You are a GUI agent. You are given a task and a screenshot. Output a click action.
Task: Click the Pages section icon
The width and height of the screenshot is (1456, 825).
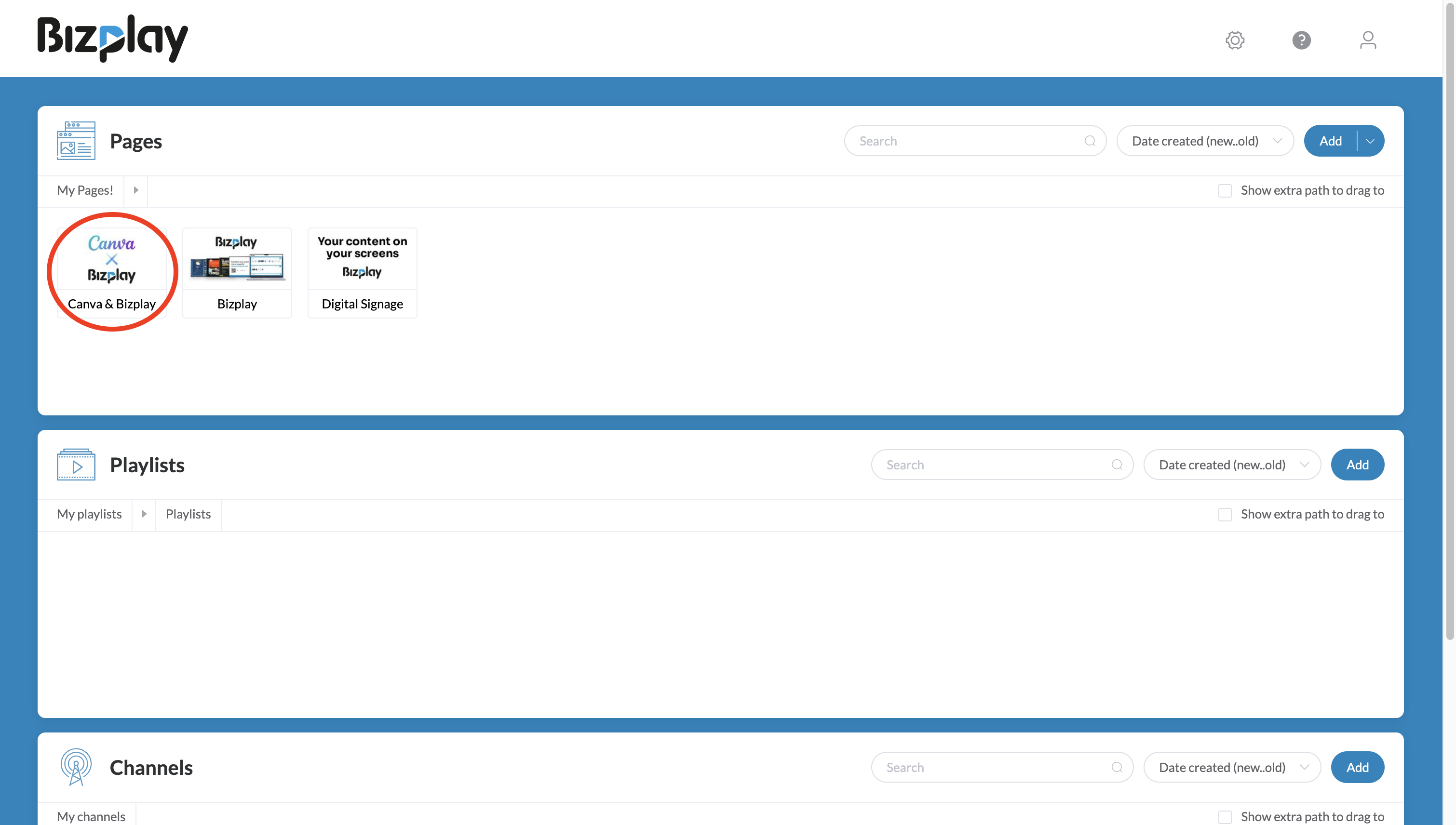[76, 141]
